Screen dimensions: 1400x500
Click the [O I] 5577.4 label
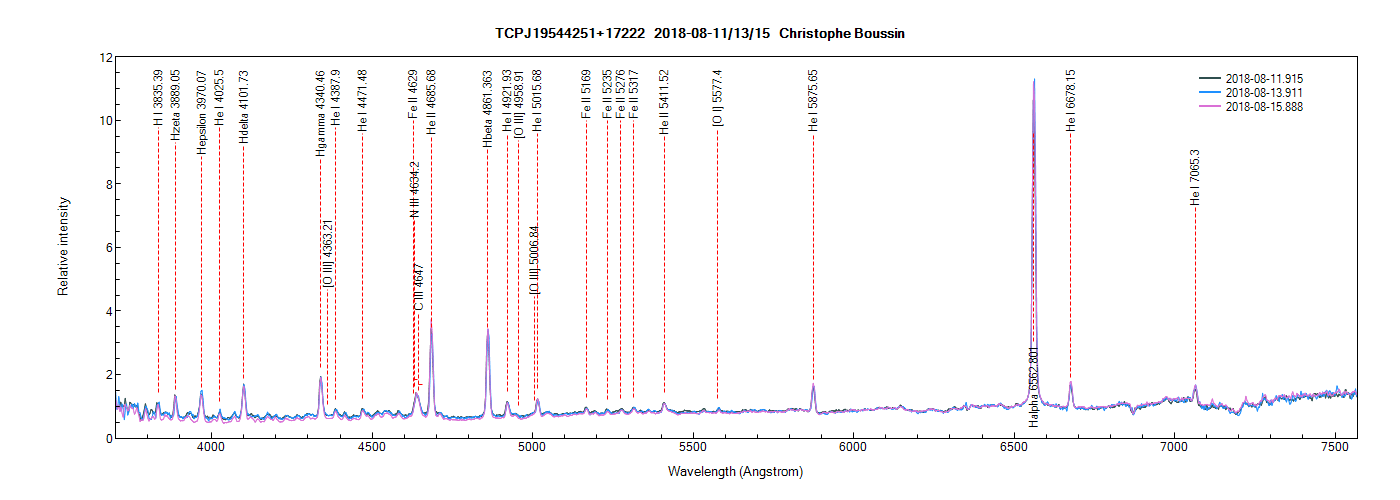click(x=717, y=98)
